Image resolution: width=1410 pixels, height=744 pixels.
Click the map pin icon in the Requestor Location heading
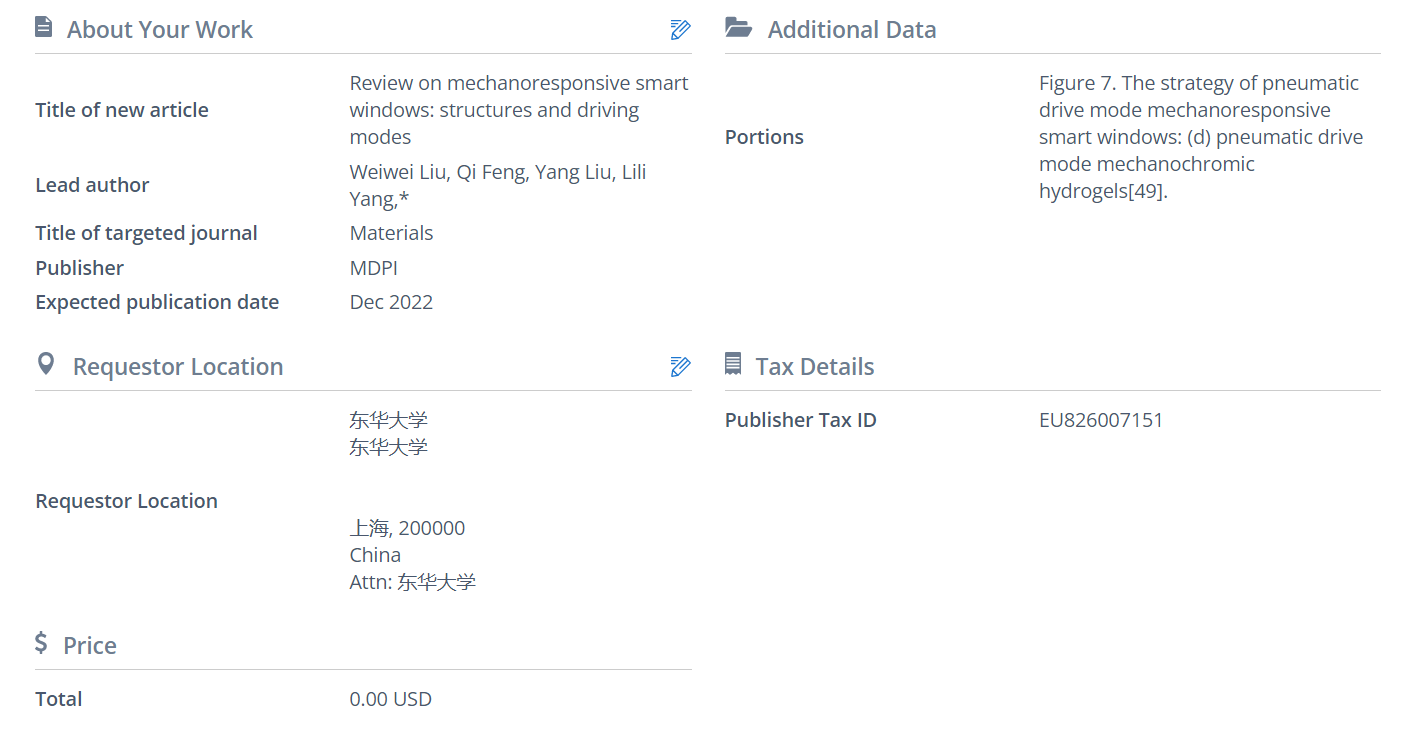45,364
